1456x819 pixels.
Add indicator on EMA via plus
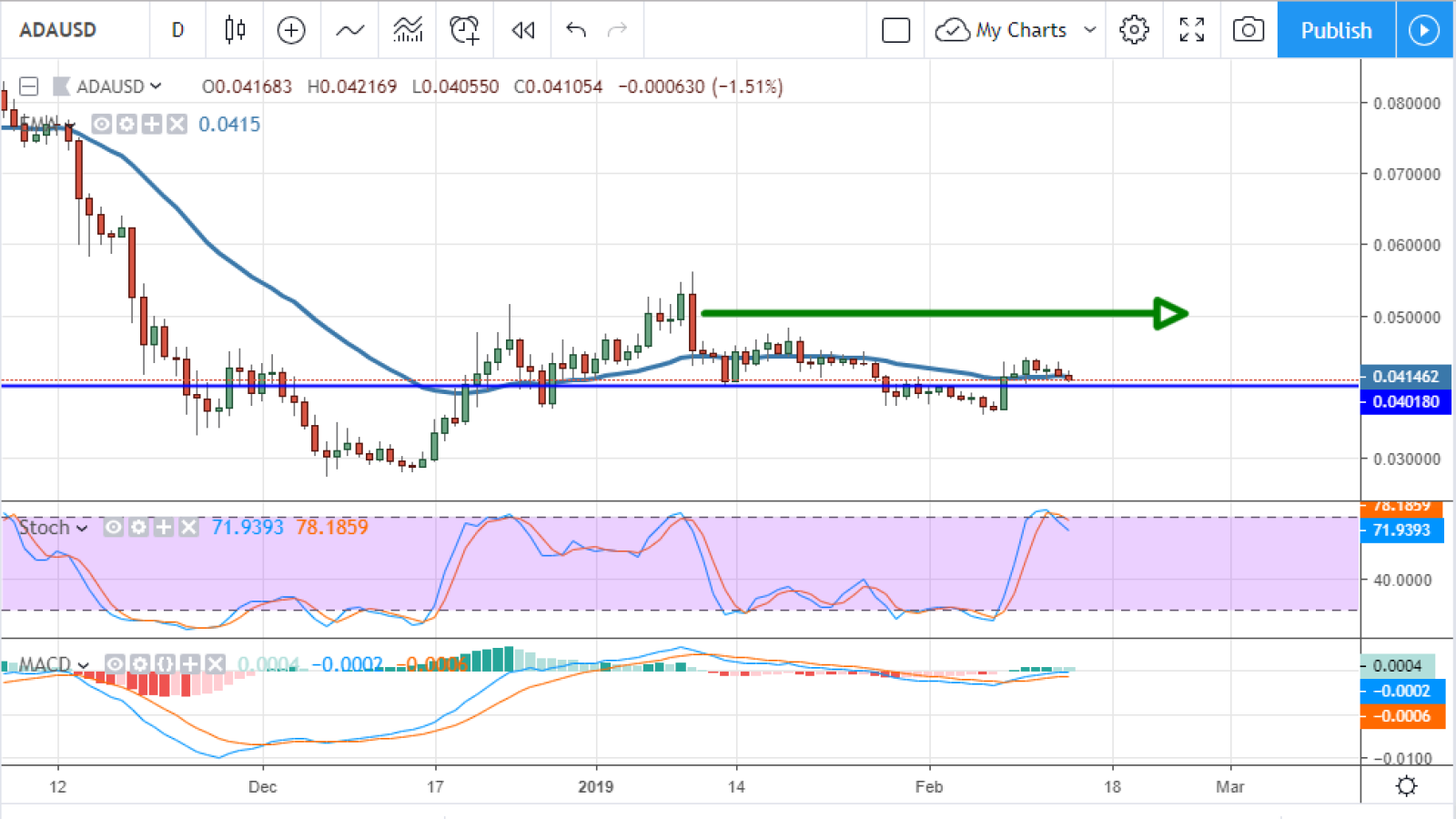[x=151, y=124]
